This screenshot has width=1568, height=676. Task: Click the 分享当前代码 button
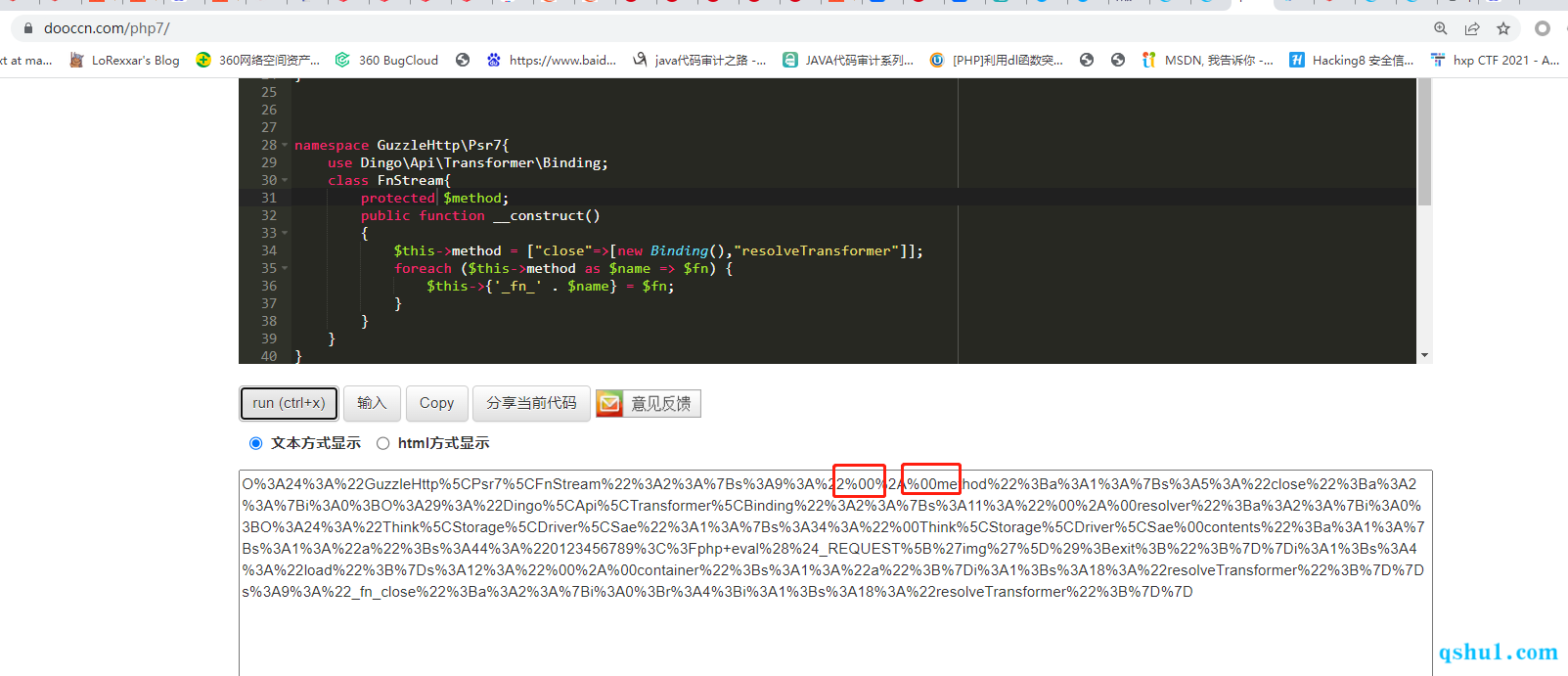(x=531, y=403)
